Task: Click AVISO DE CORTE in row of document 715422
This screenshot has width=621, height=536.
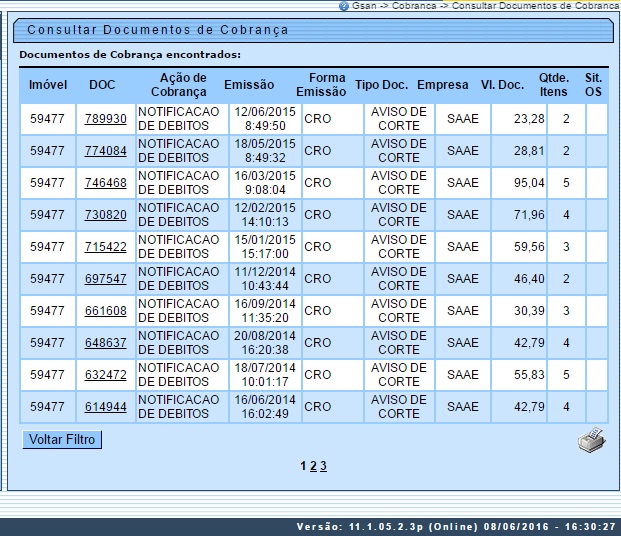Action: (x=399, y=247)
